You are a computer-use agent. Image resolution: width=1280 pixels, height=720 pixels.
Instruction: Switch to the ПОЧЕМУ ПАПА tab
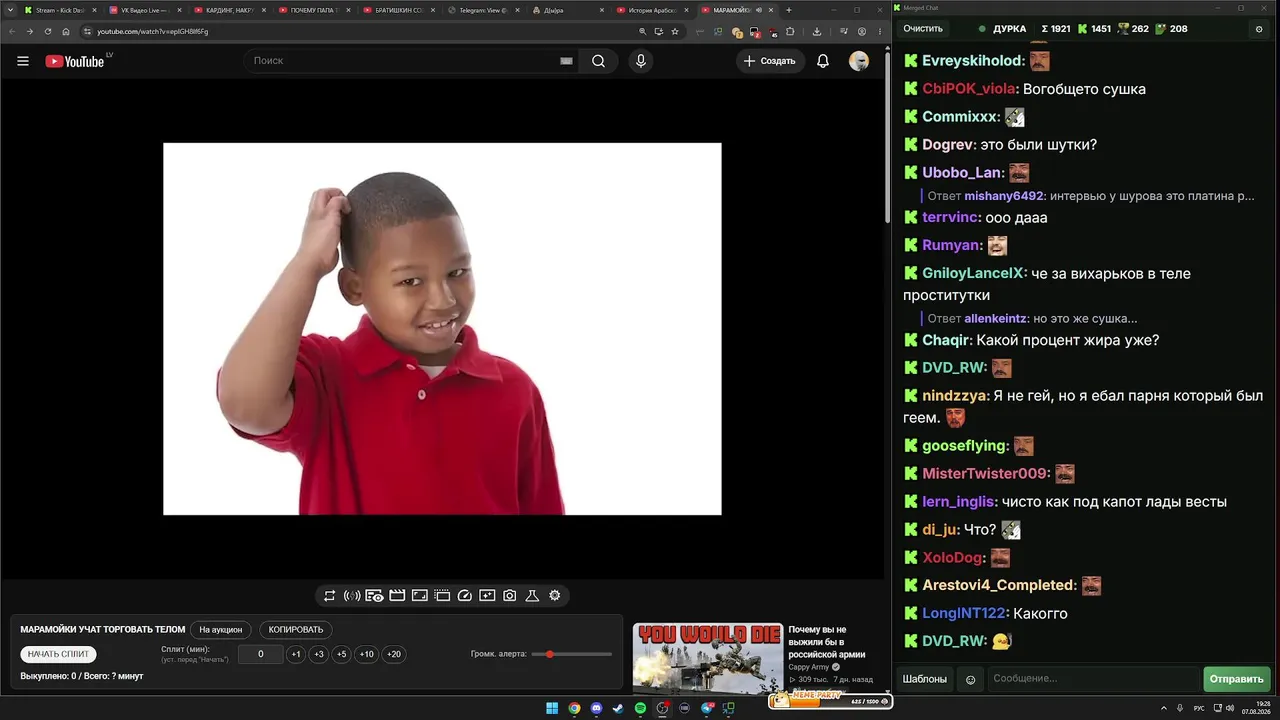click(x=315, y=10)
